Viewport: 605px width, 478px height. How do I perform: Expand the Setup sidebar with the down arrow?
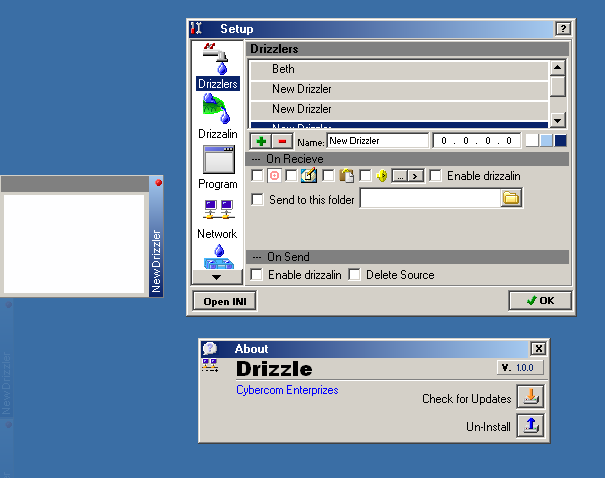pyautogui.click(x=217, y=277)
